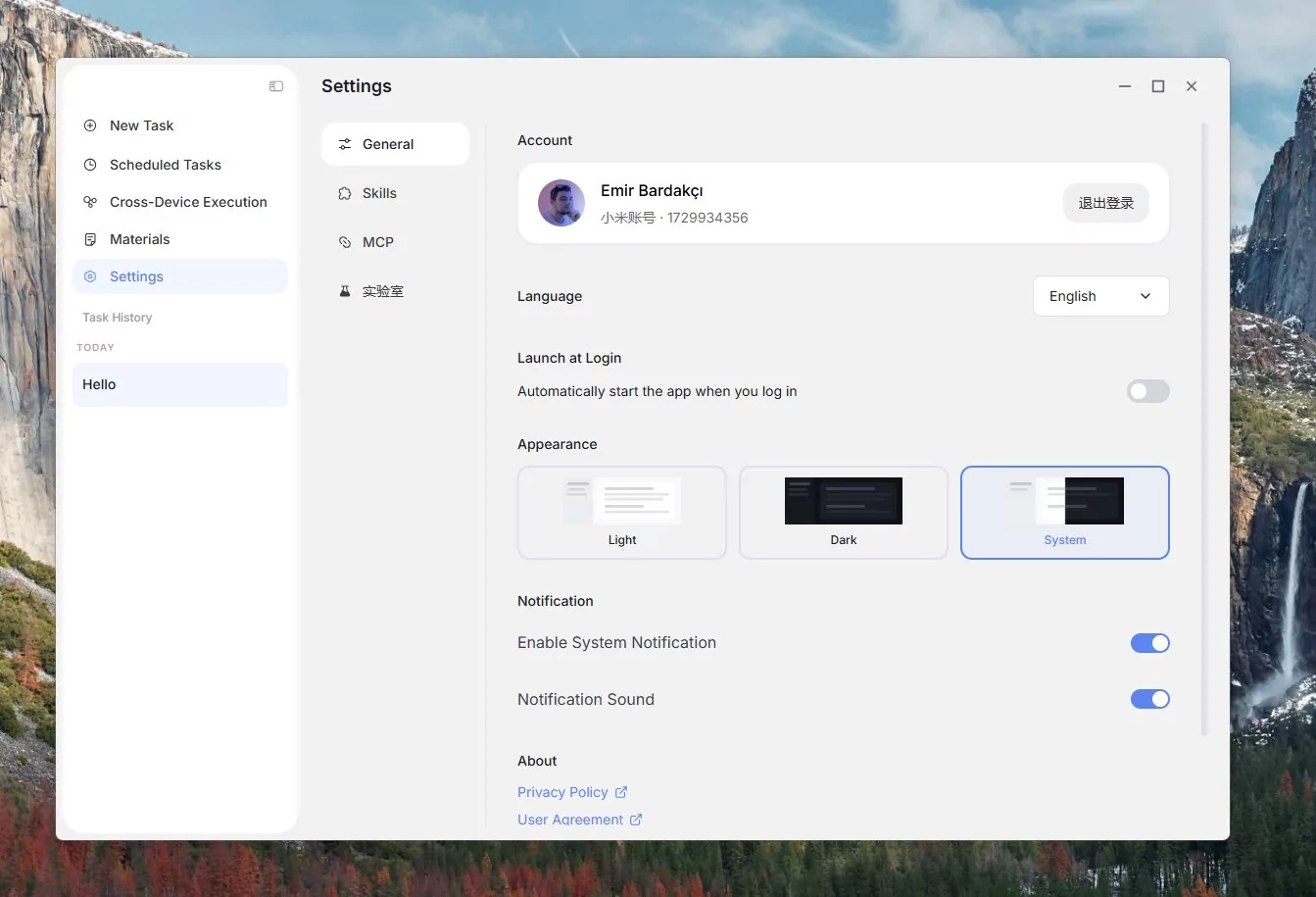Image resolution: width=1316 pixels, height=897 pixels.
Task: Click the 退出登录 logout button
Action: [x=1105, y=203]
